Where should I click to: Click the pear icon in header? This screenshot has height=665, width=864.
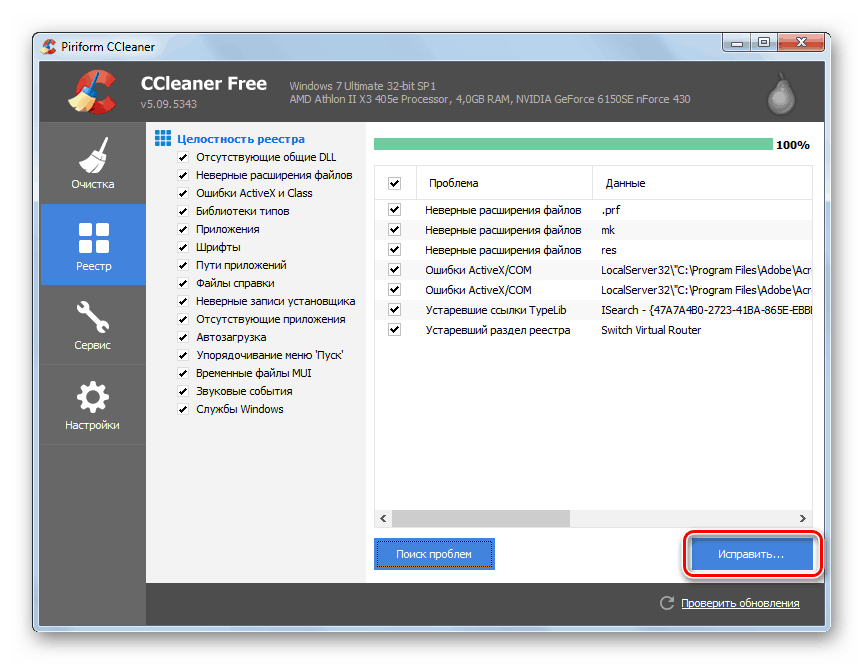tap(781, 93)
